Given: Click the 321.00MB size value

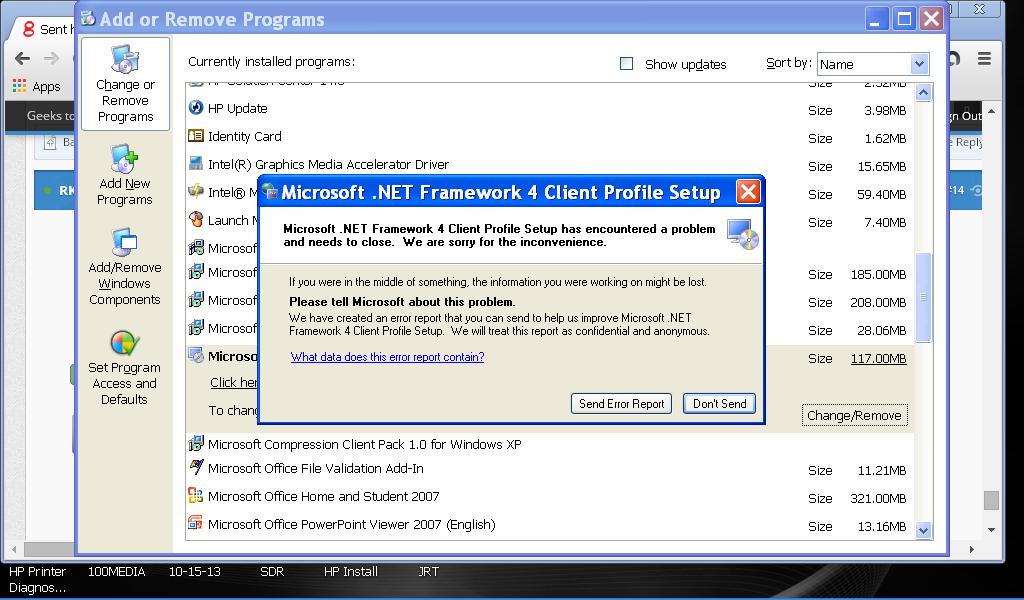Looking at the screenshot, I should point(878,499).
